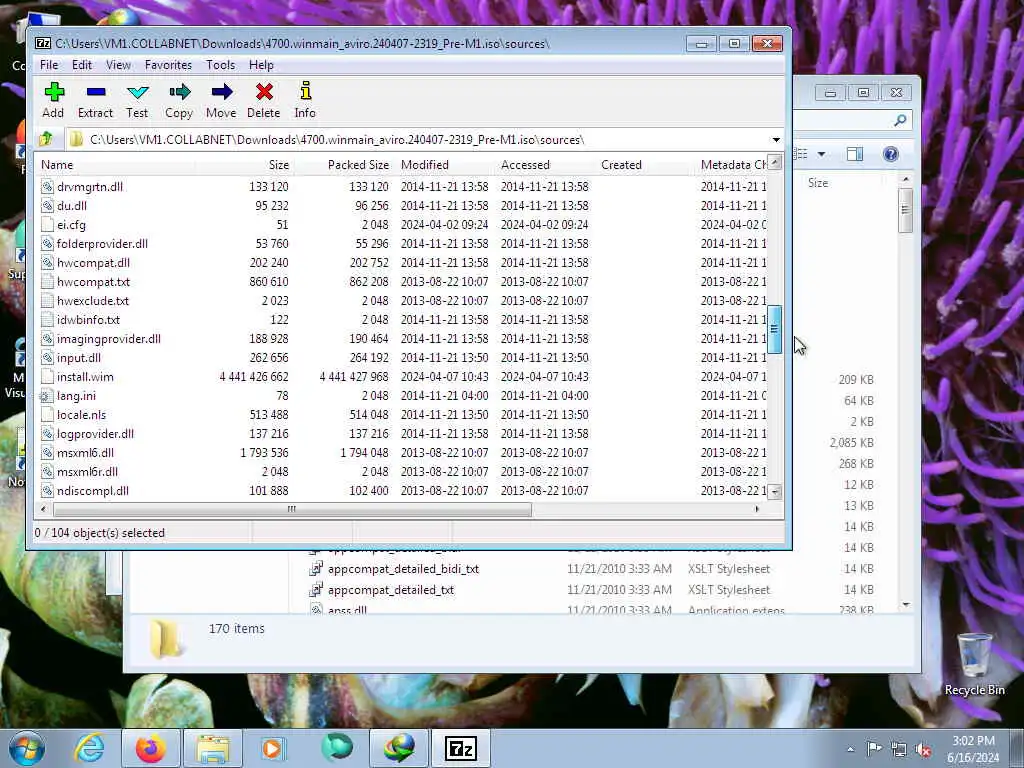Select the drvmgrtn.dll file icon
Screen dimensions: 1024x768
pyautogui.click(x=47, y=187)
